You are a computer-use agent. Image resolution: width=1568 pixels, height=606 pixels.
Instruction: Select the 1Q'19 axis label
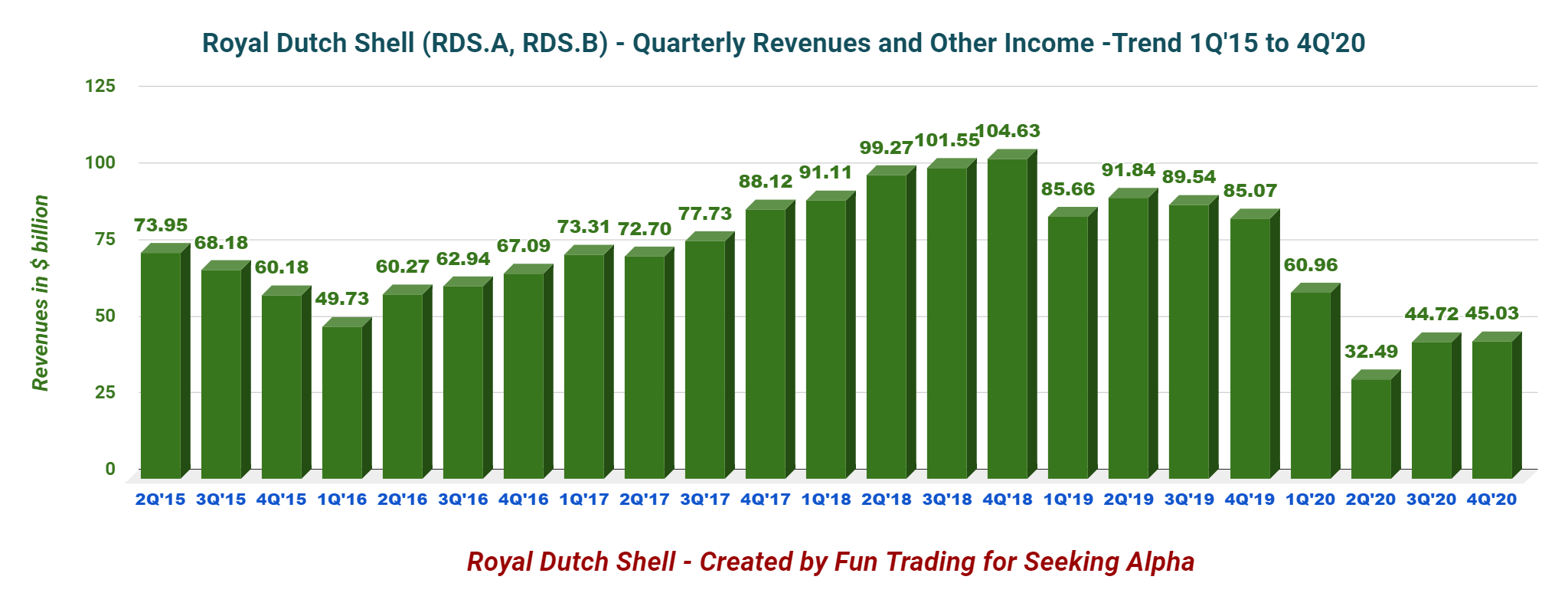[x=1068, y=500]
